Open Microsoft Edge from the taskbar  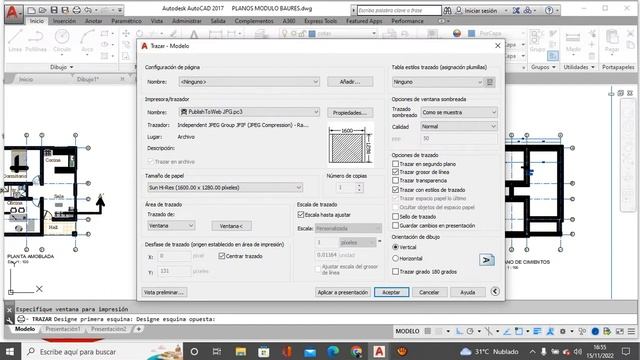click(x=333, y=351)
